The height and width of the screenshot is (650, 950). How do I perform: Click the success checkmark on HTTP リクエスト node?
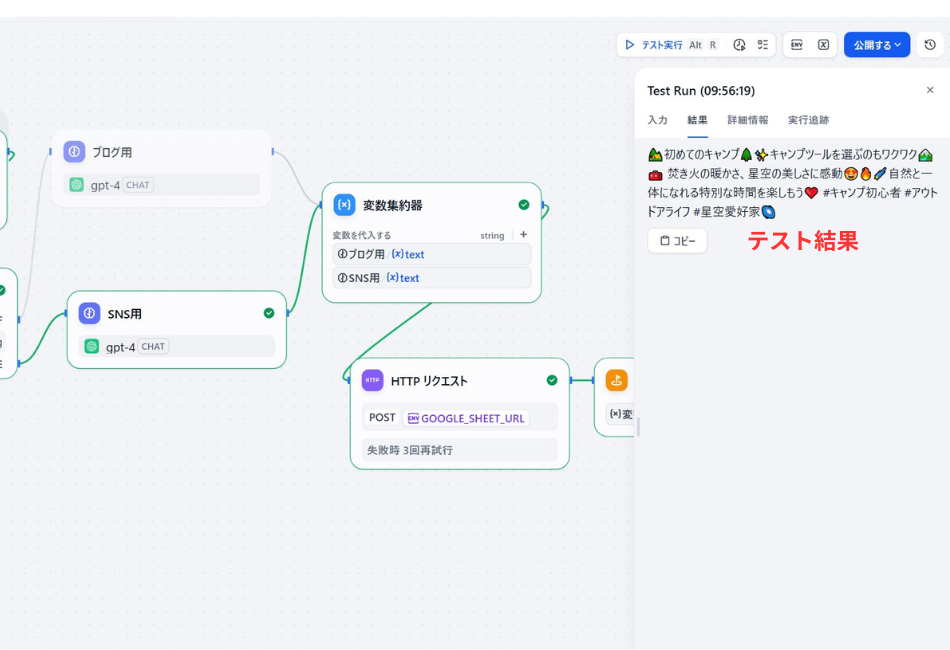551,380
